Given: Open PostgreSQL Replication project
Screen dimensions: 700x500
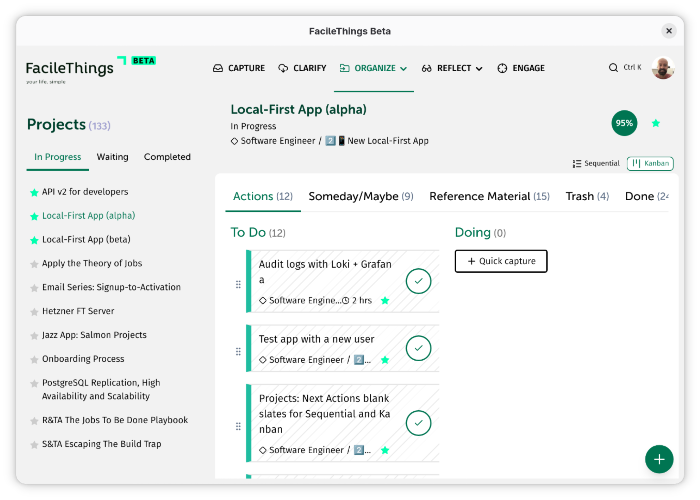Looking at the screenshot, I should 101,390.
